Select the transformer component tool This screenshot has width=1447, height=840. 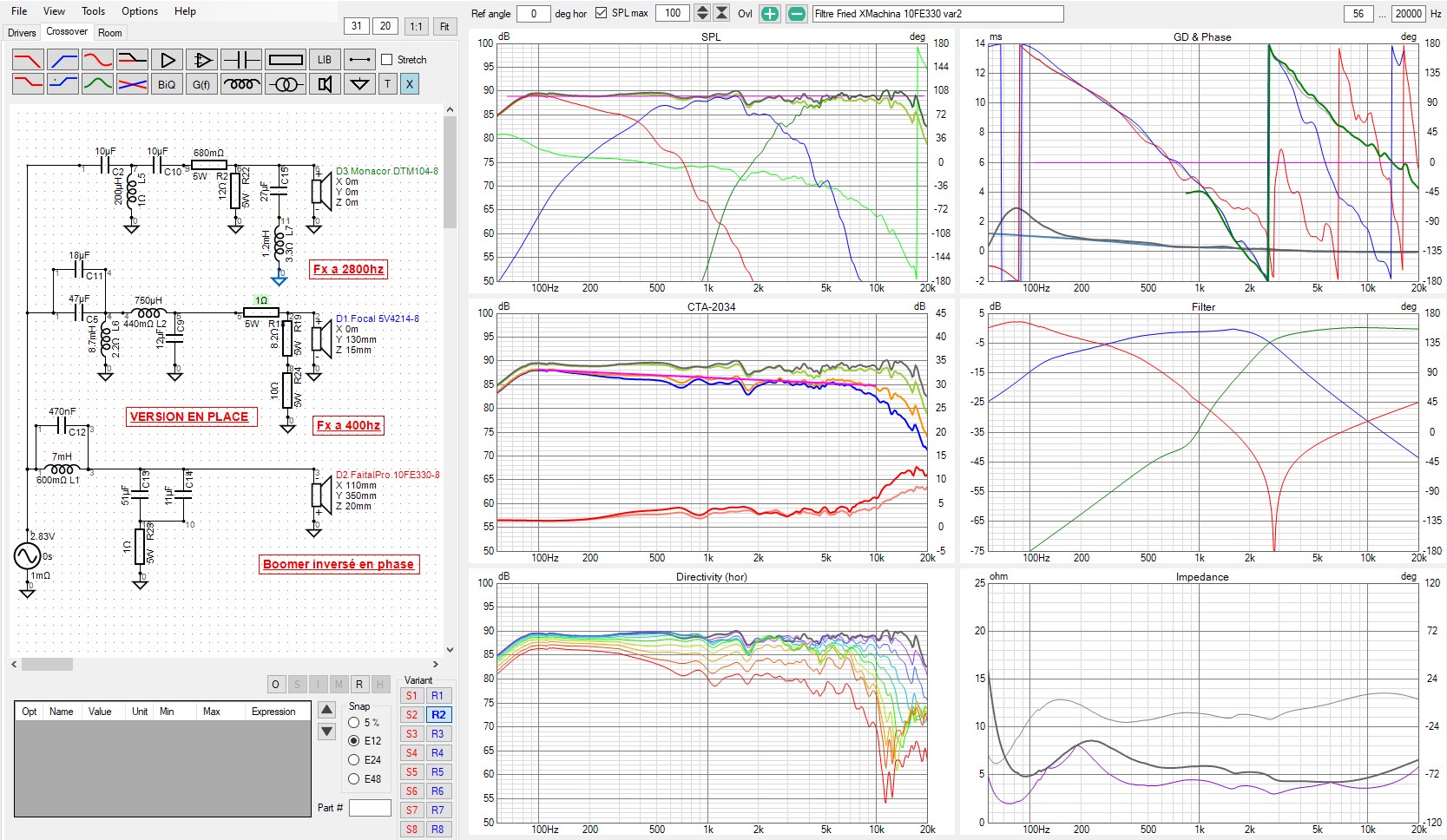coord(286,84)
